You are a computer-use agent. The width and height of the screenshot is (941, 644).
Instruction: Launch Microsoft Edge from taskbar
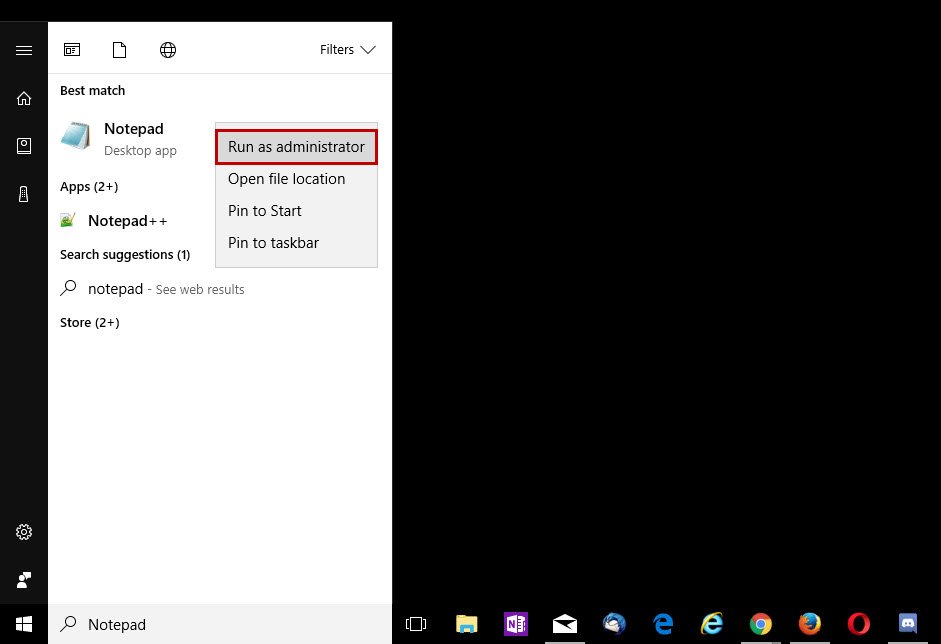663,624
